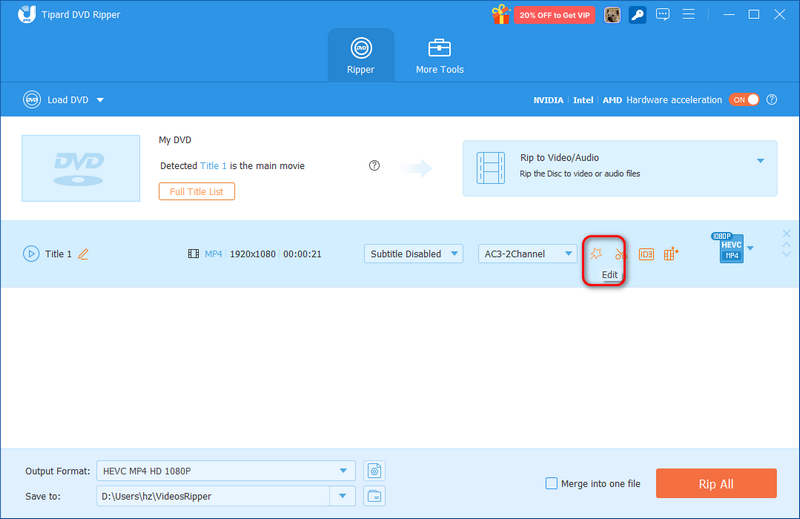This screenshot has width=800, height=519.
Task: Expand the format badge dropdown arrow
Action: (x=750, y=248)
